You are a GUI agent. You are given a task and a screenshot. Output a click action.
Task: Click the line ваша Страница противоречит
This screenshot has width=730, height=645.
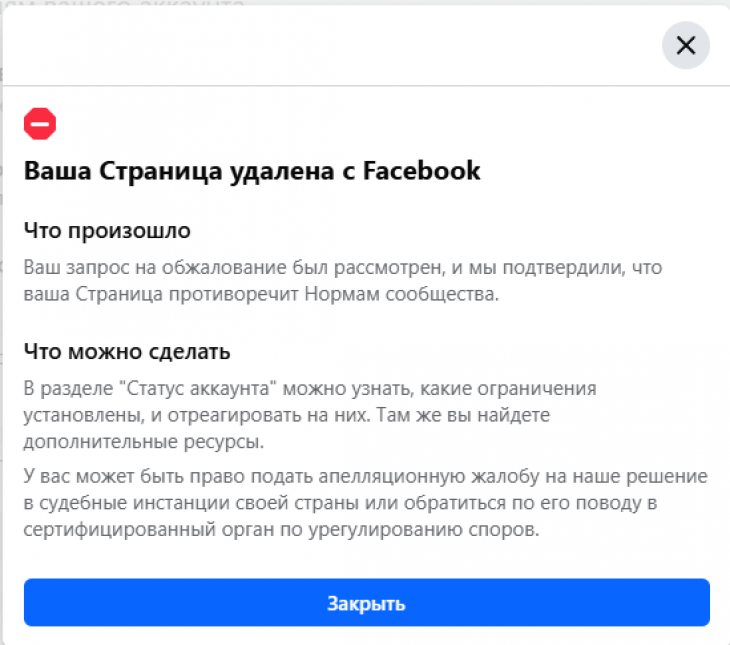(261, 294)
